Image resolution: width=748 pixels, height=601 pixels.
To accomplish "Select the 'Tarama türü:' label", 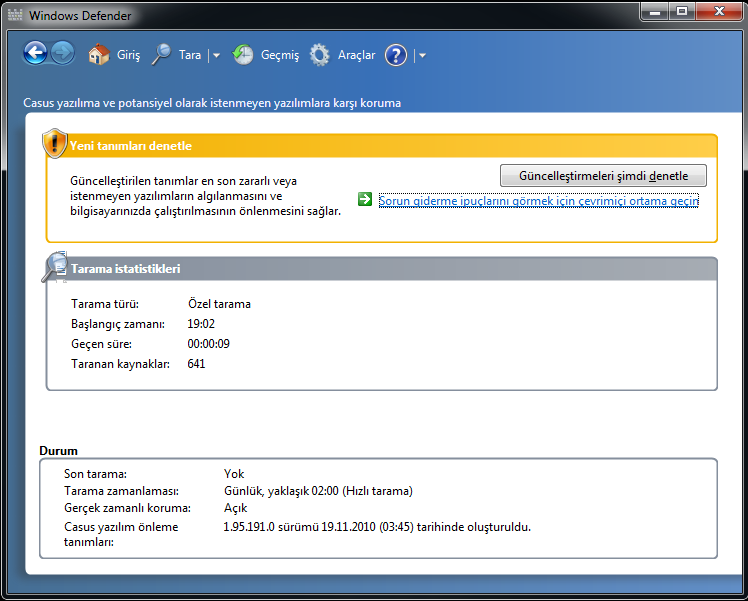I will click(105, 304).
